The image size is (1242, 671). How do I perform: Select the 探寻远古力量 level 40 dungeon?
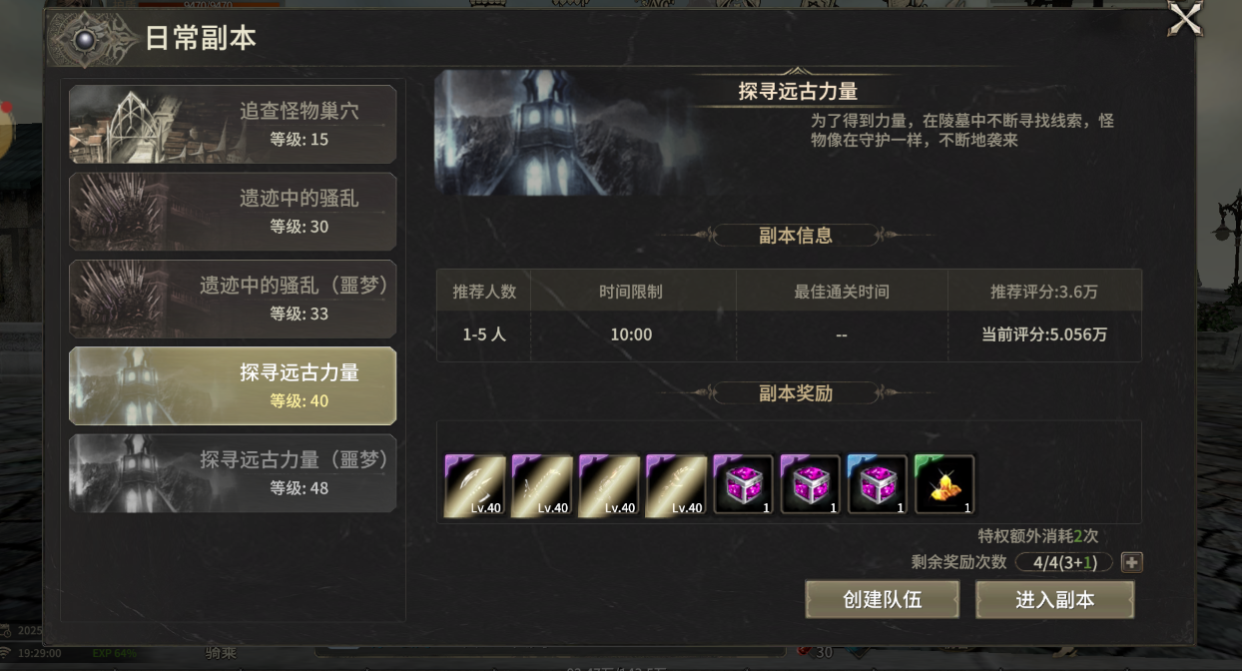pyautogui.click(x=232, y=386)
